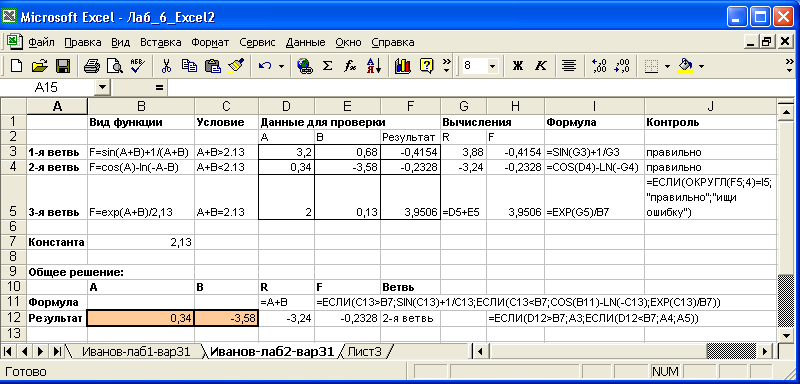Go to last sheet tab navigation arrow
The image size is (800, 384).
(57, 351)
